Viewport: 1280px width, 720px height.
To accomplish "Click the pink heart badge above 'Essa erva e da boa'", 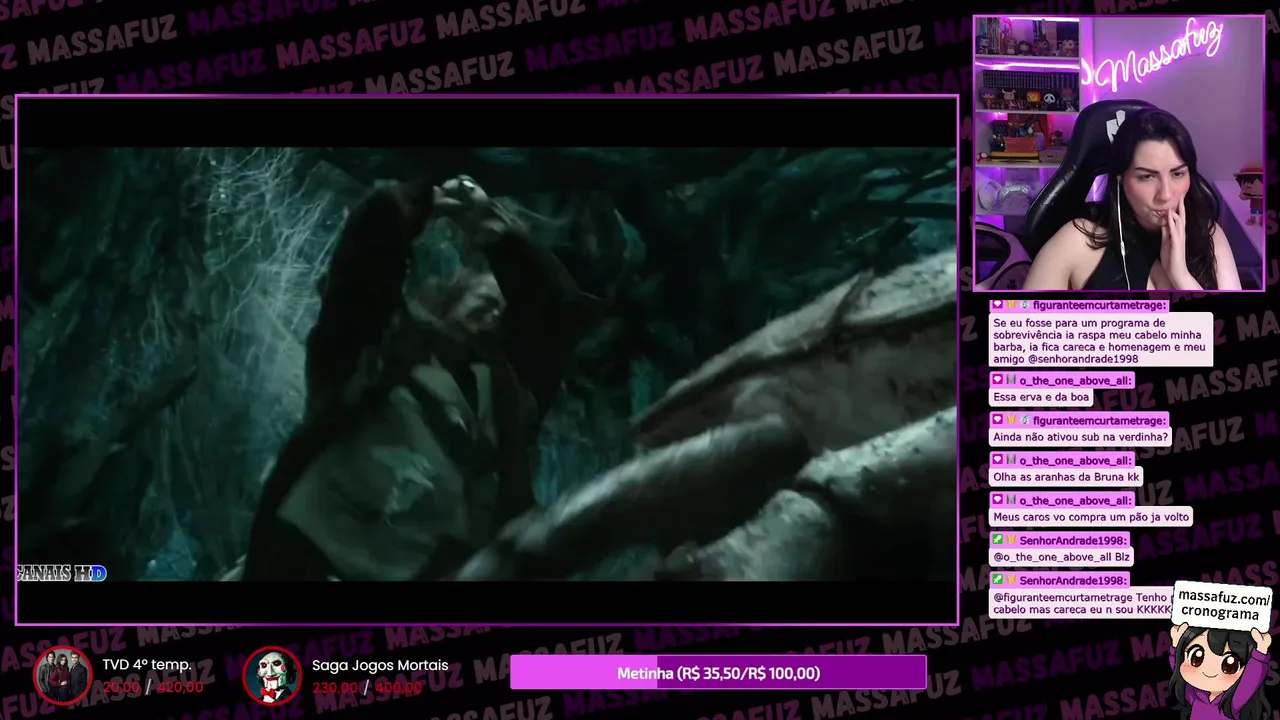I will [997, 381].
